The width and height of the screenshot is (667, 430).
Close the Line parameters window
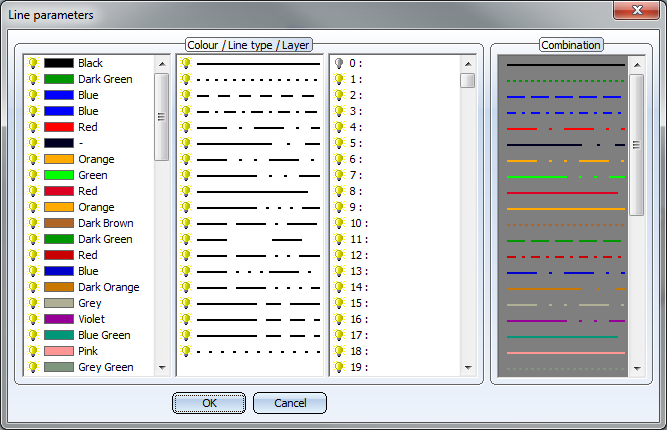click(636, 10)
